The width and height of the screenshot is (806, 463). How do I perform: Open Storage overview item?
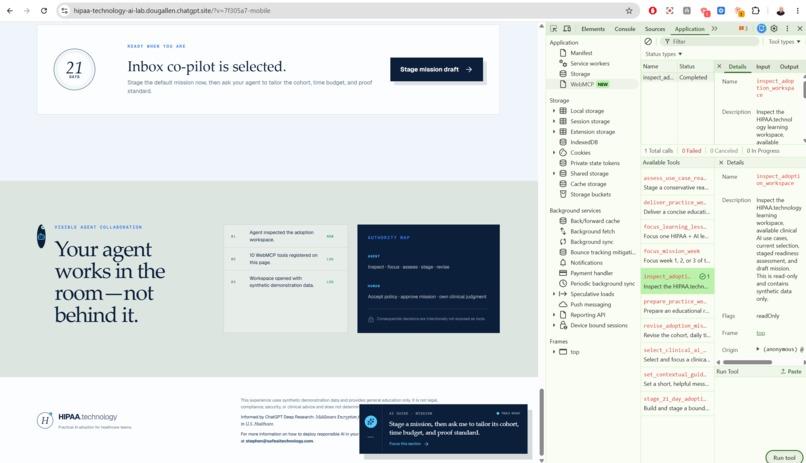coord(580,74)
